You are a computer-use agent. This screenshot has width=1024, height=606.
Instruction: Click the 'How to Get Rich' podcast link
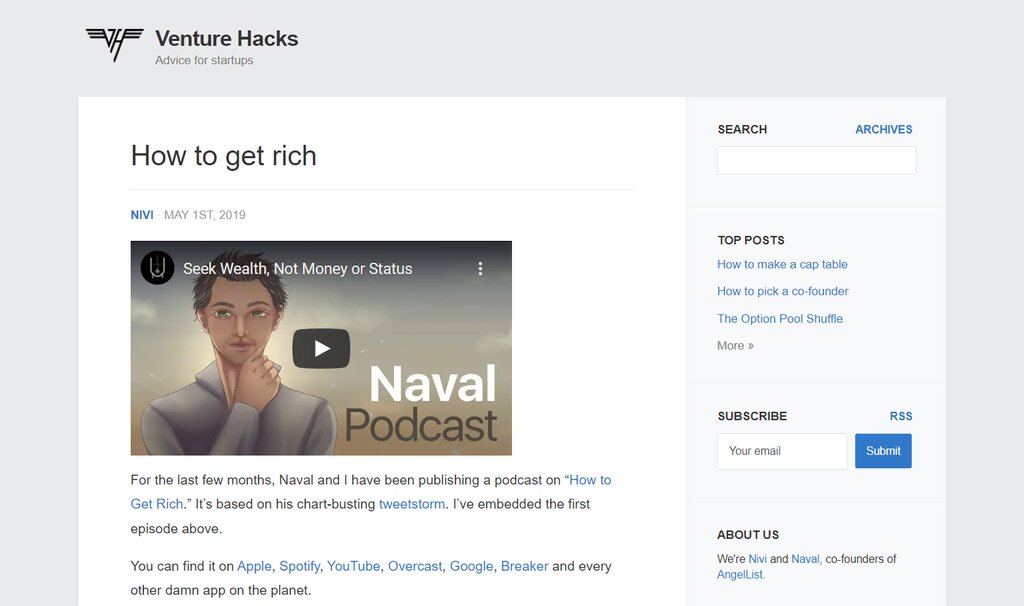coord(590,480)
